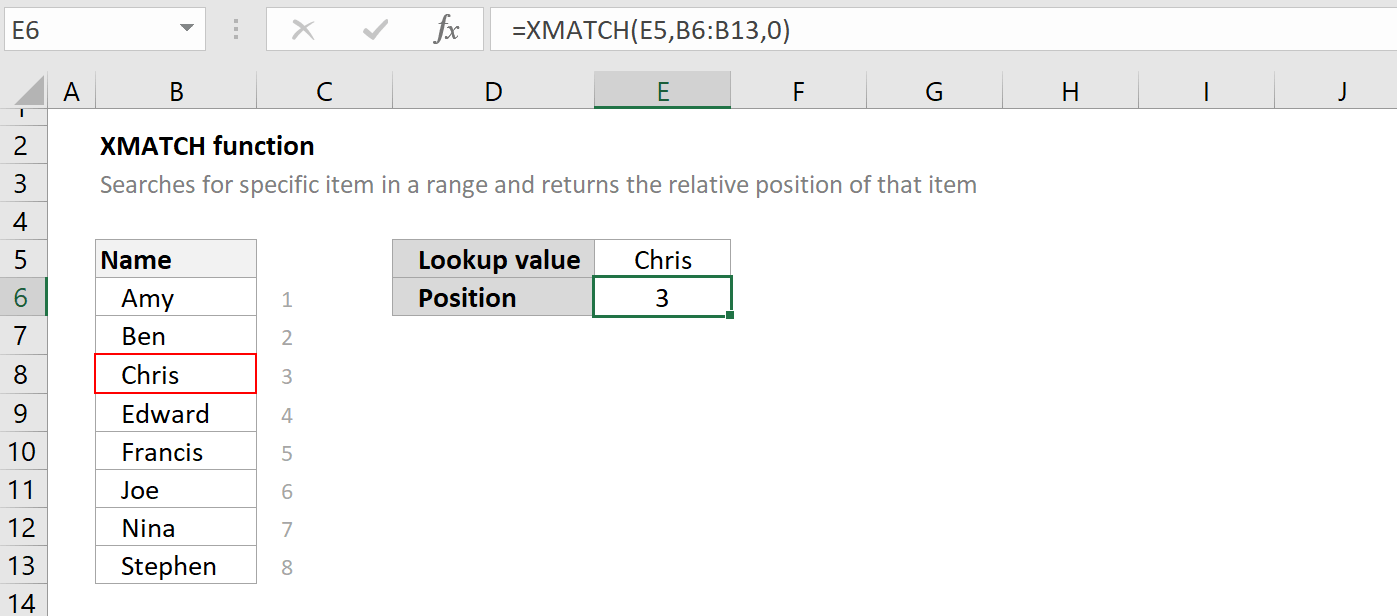1397x616 pixels.
Task: Select the cell showing the XMATCH result 3
Action: (662, 297)
